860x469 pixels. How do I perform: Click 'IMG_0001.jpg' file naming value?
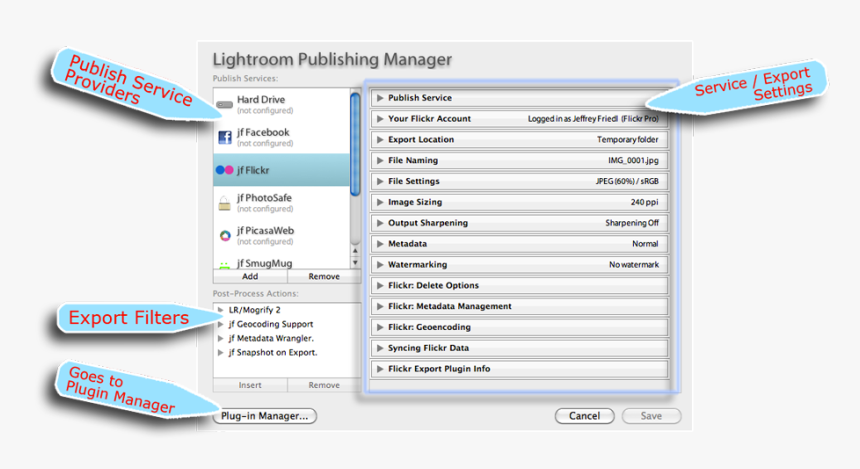tap(633, 160)
